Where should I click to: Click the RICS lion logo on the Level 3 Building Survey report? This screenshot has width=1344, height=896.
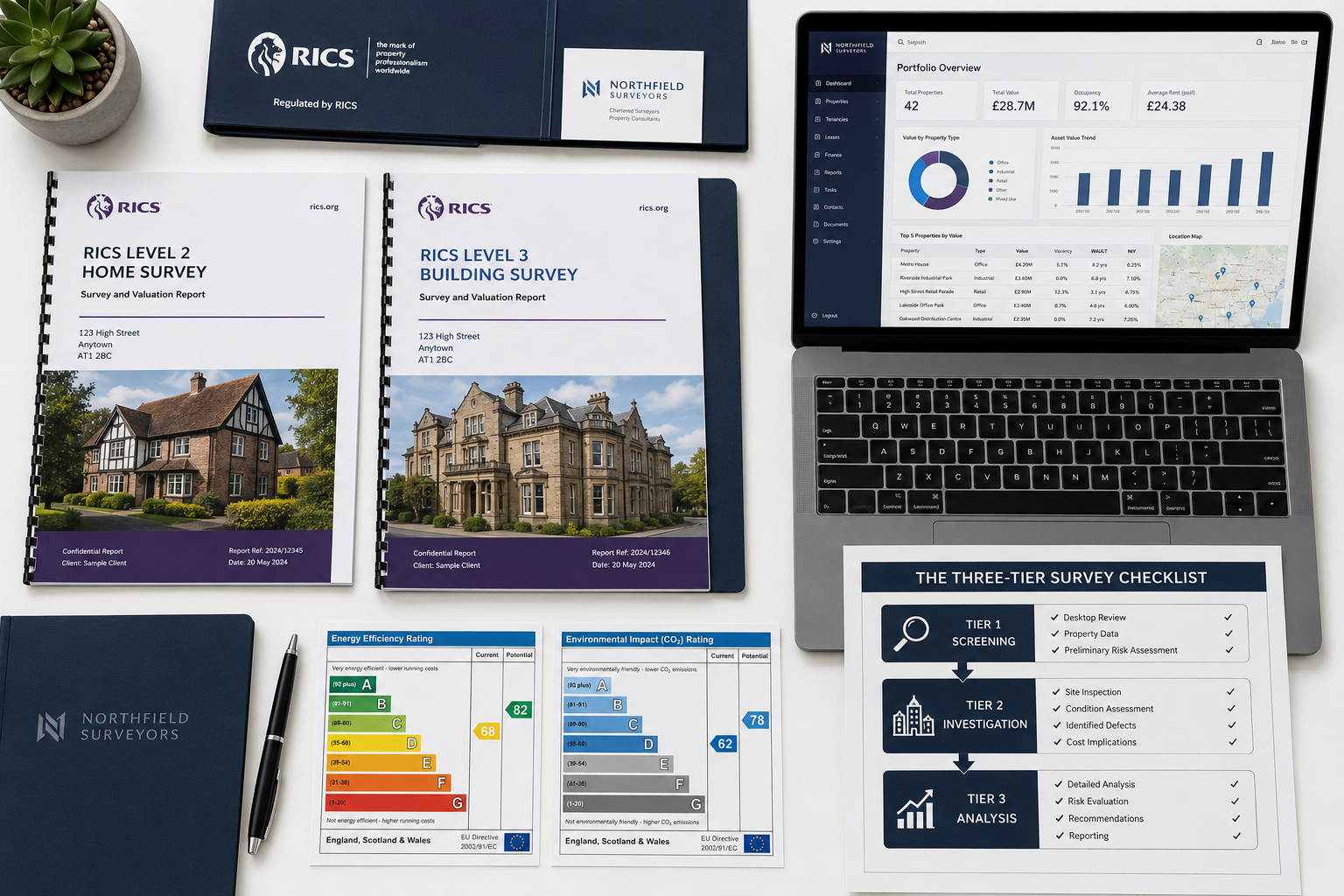[430, 207]
